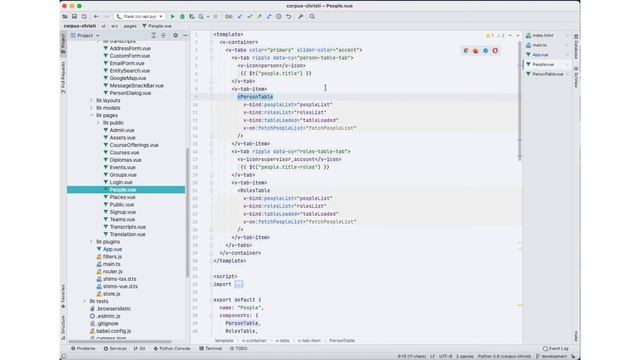Image resolution: width=640 pixels, height=360 pixels.
Task: Commit changes using Git checkmark icon
Action: 250,16
